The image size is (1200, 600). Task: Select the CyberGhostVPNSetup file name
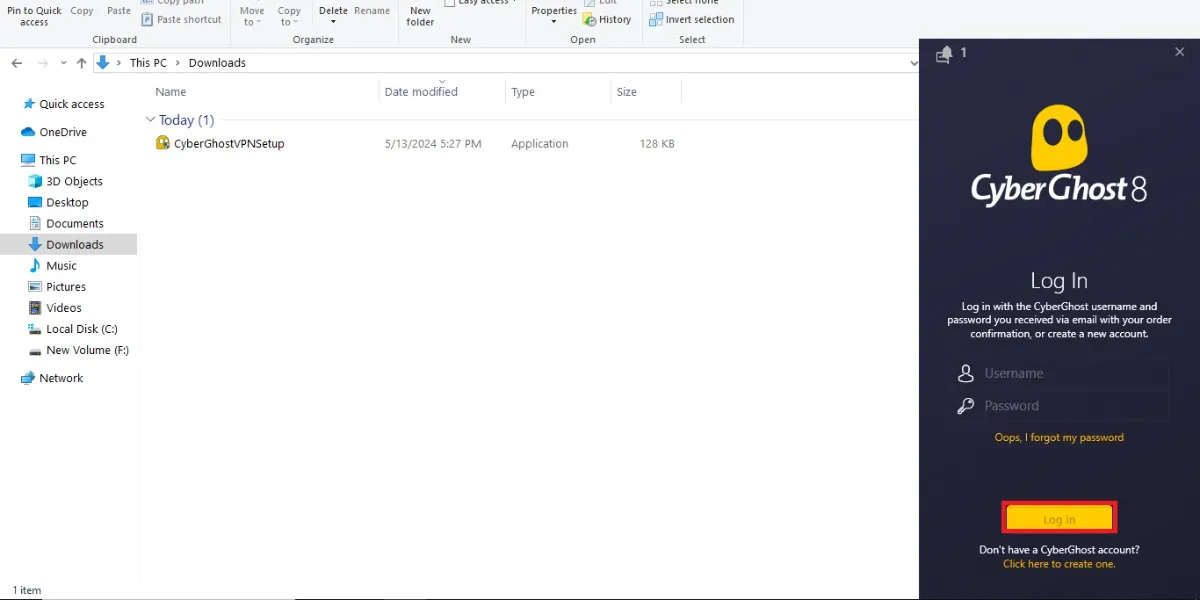coord(229,144)
